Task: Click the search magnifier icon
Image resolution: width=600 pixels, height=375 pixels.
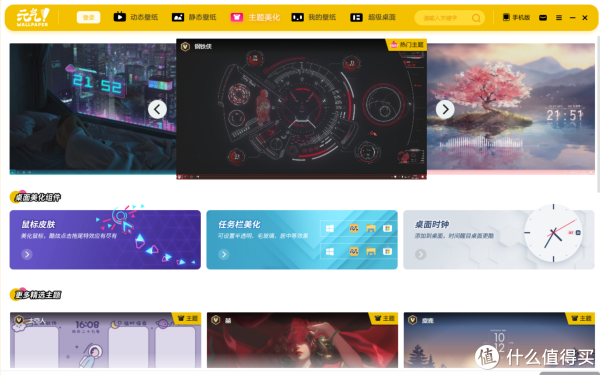Action: [476, 18]
